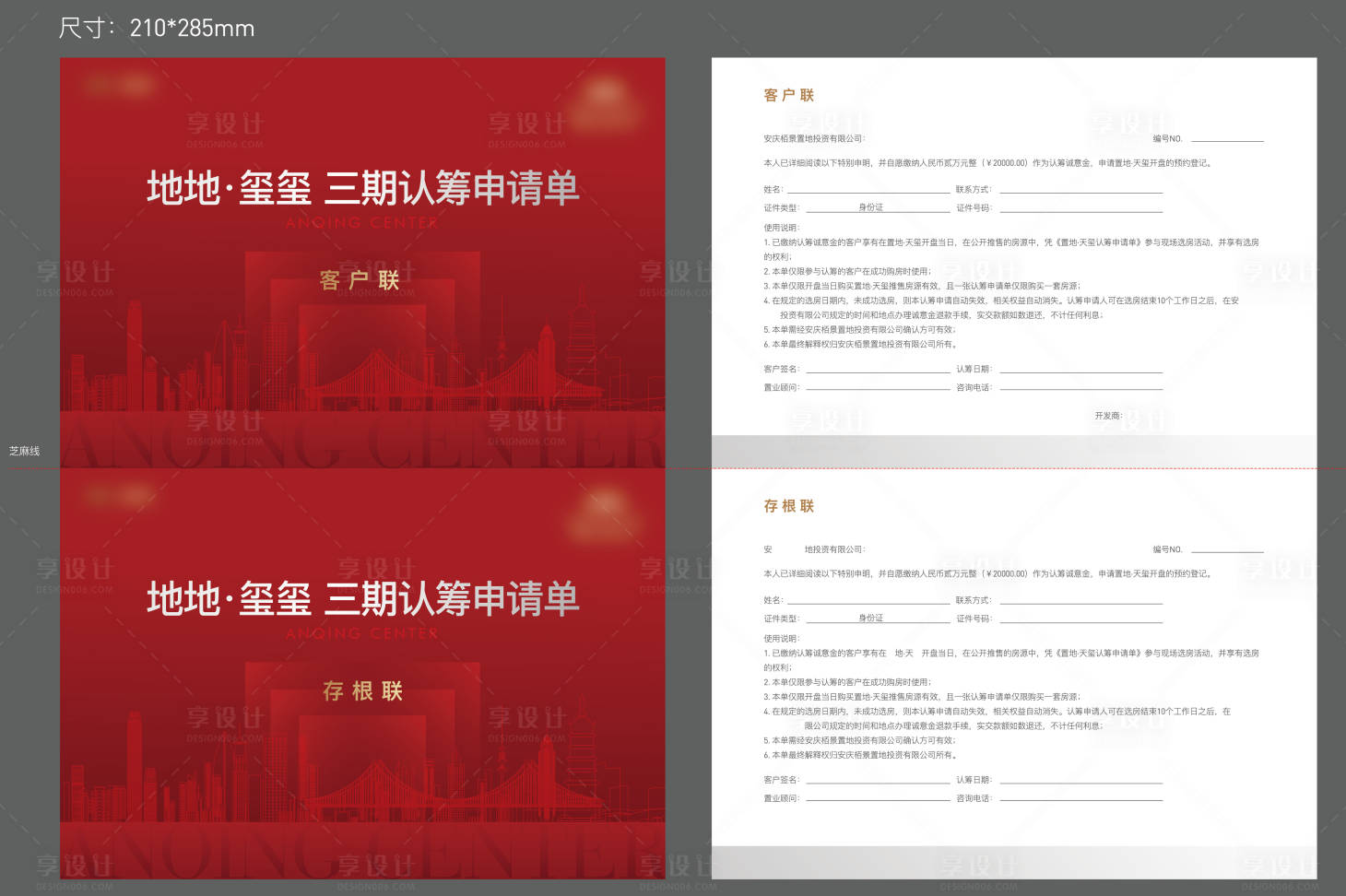This screenshot has width=1346, height=896.
Task: Select the lower red cover's '地地·玺玺 三期认筹申请单' title
Action: 363,599
